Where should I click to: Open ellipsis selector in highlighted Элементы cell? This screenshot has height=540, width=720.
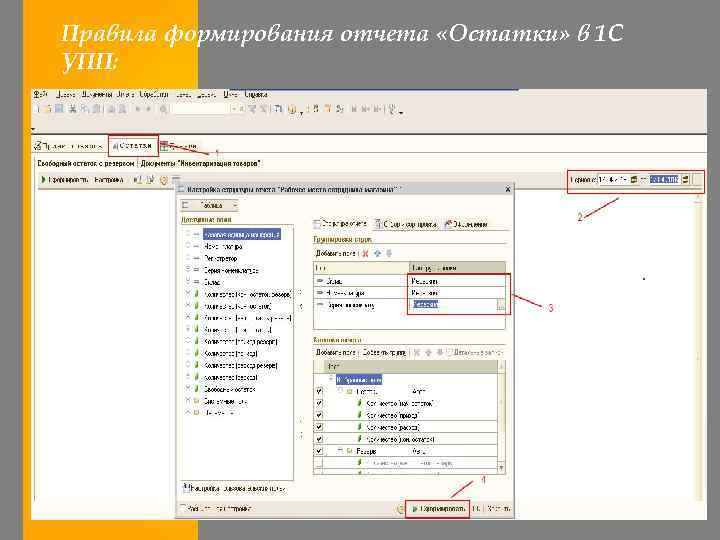tap(501, 304)
